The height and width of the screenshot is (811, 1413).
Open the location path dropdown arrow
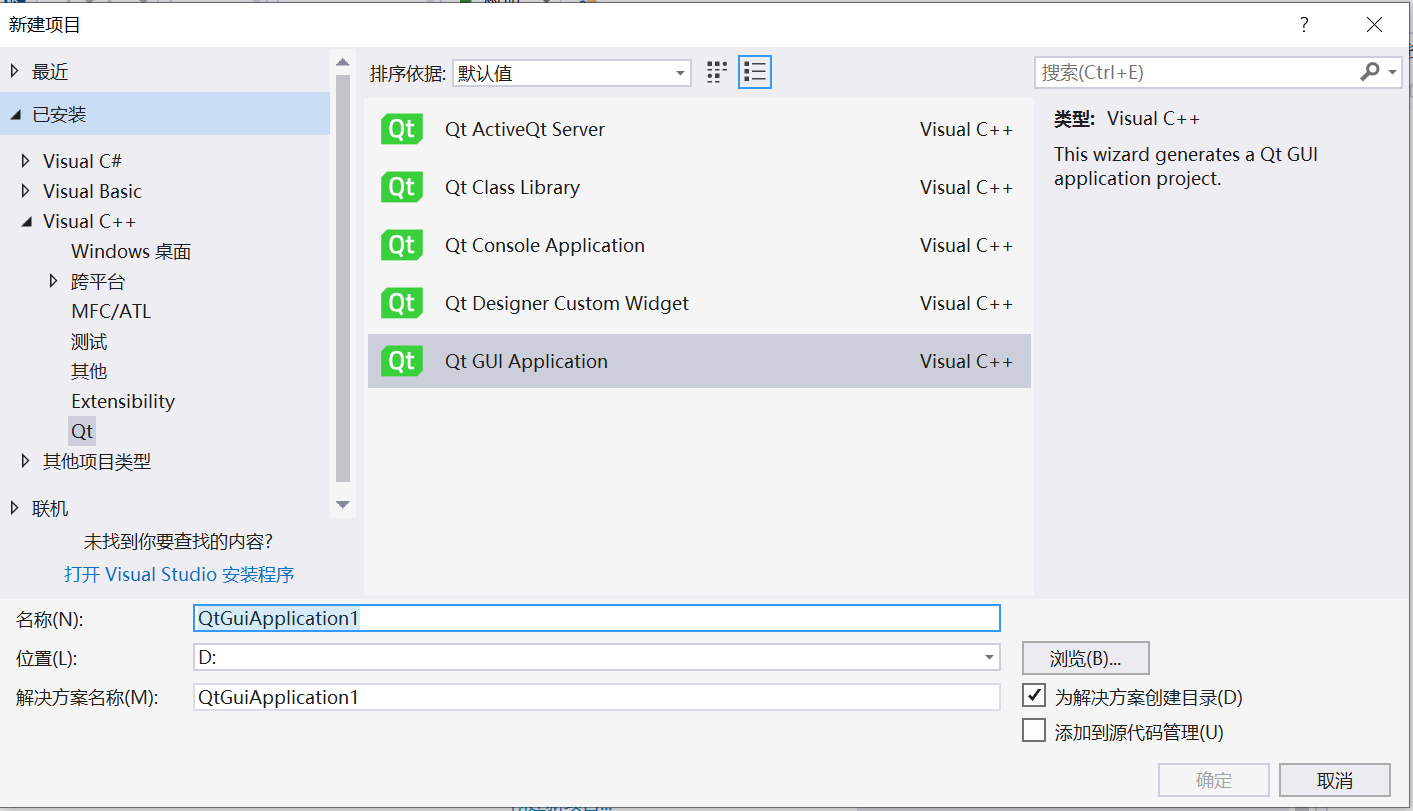point(989,658)
